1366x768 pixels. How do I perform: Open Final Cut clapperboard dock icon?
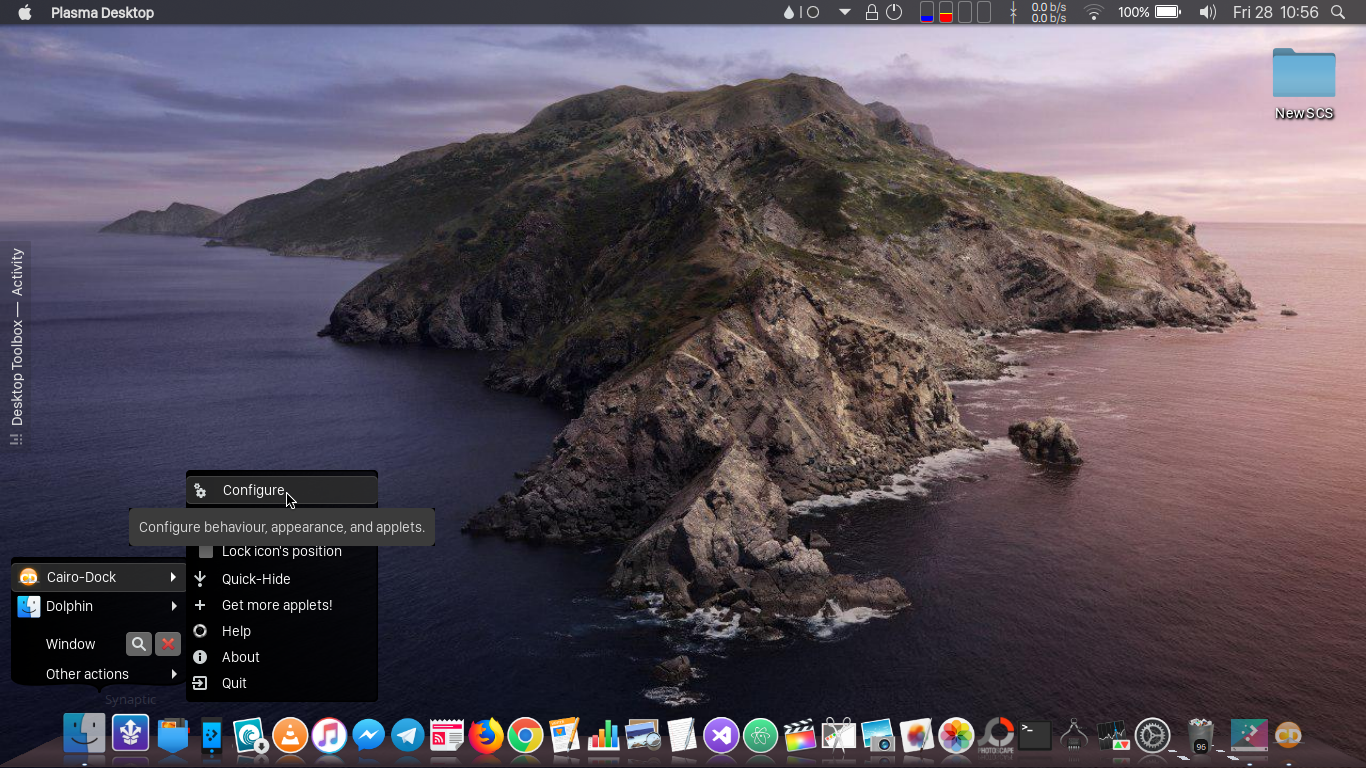(x=799, y=736)
